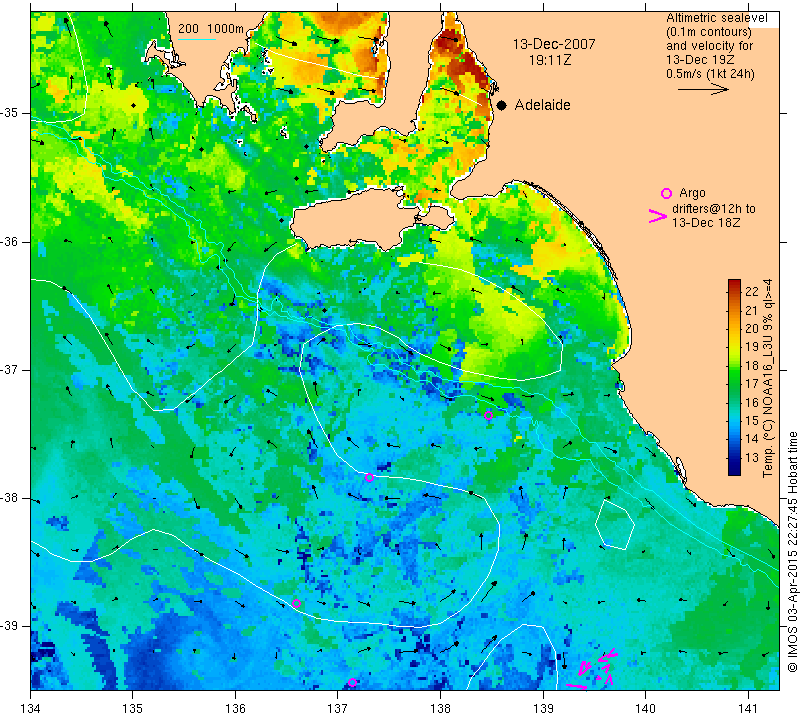Click the magenta drifter arrowhead in legend

[658, 216]
